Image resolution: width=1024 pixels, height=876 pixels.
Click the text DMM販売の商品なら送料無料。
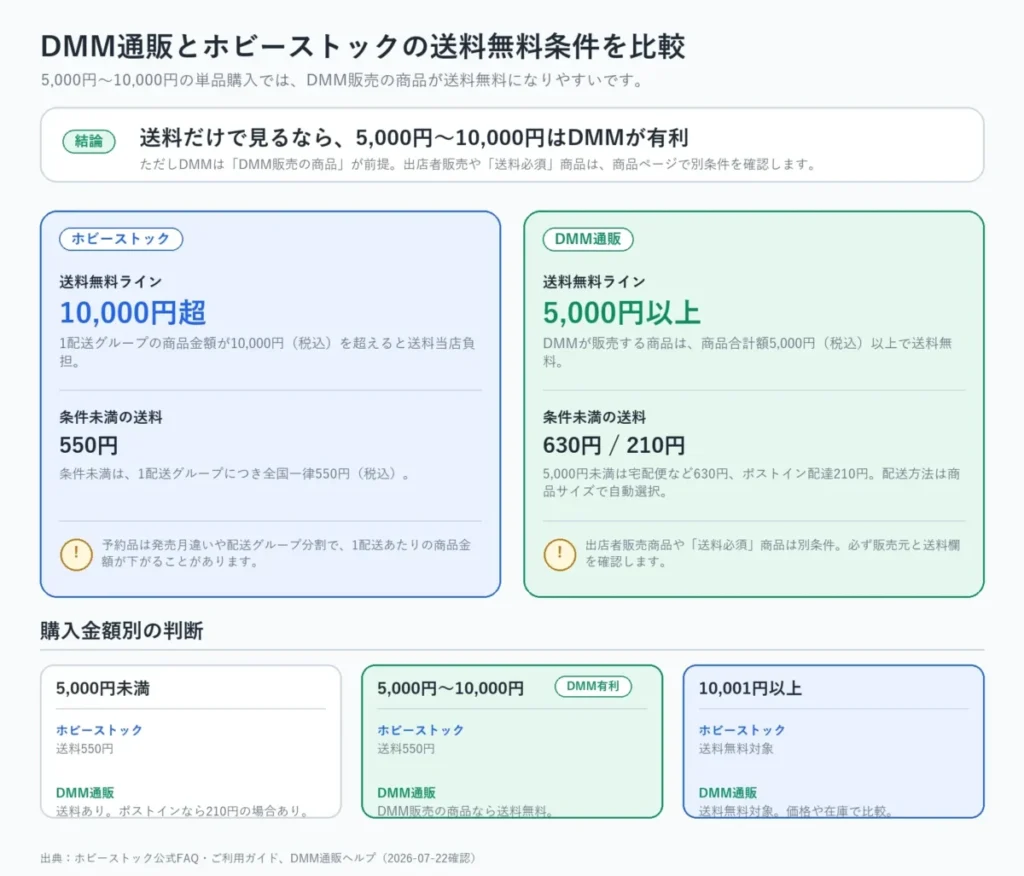[x=466, y=811]
